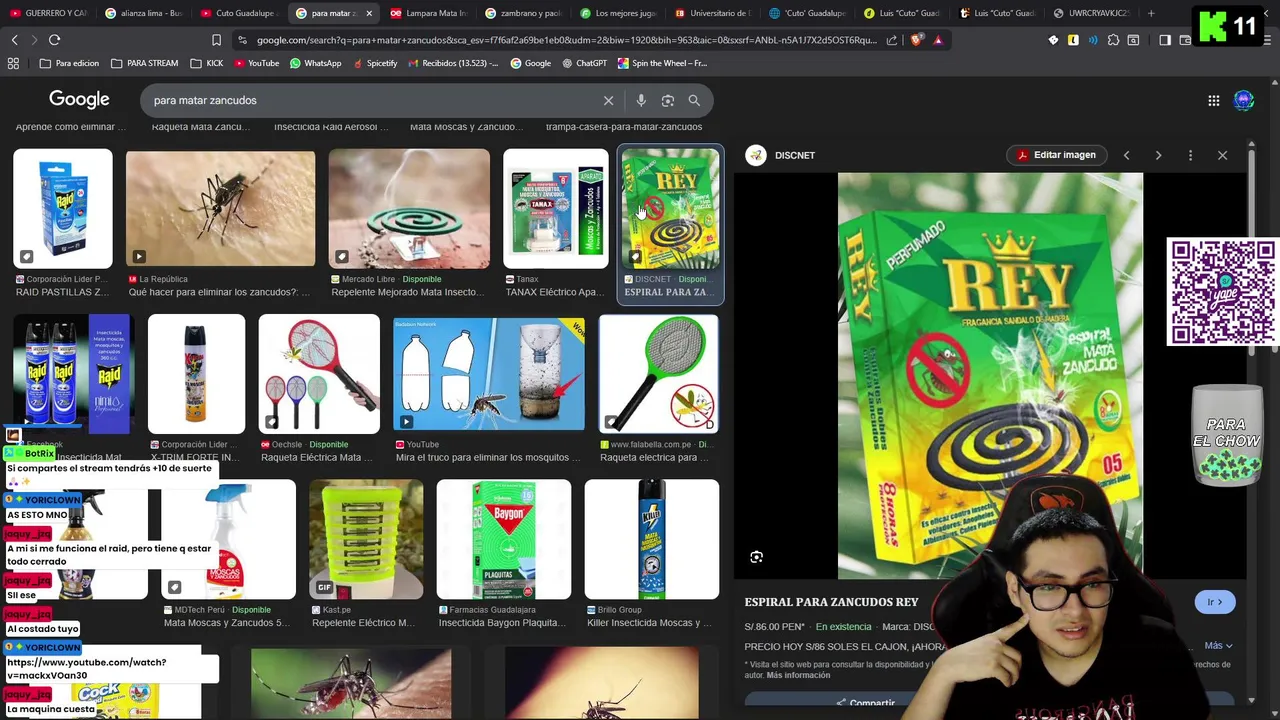Open the browser extensions puzzle icon
The height and width of the screenshot is (720, 1280).
click(x=1113, y=40)
